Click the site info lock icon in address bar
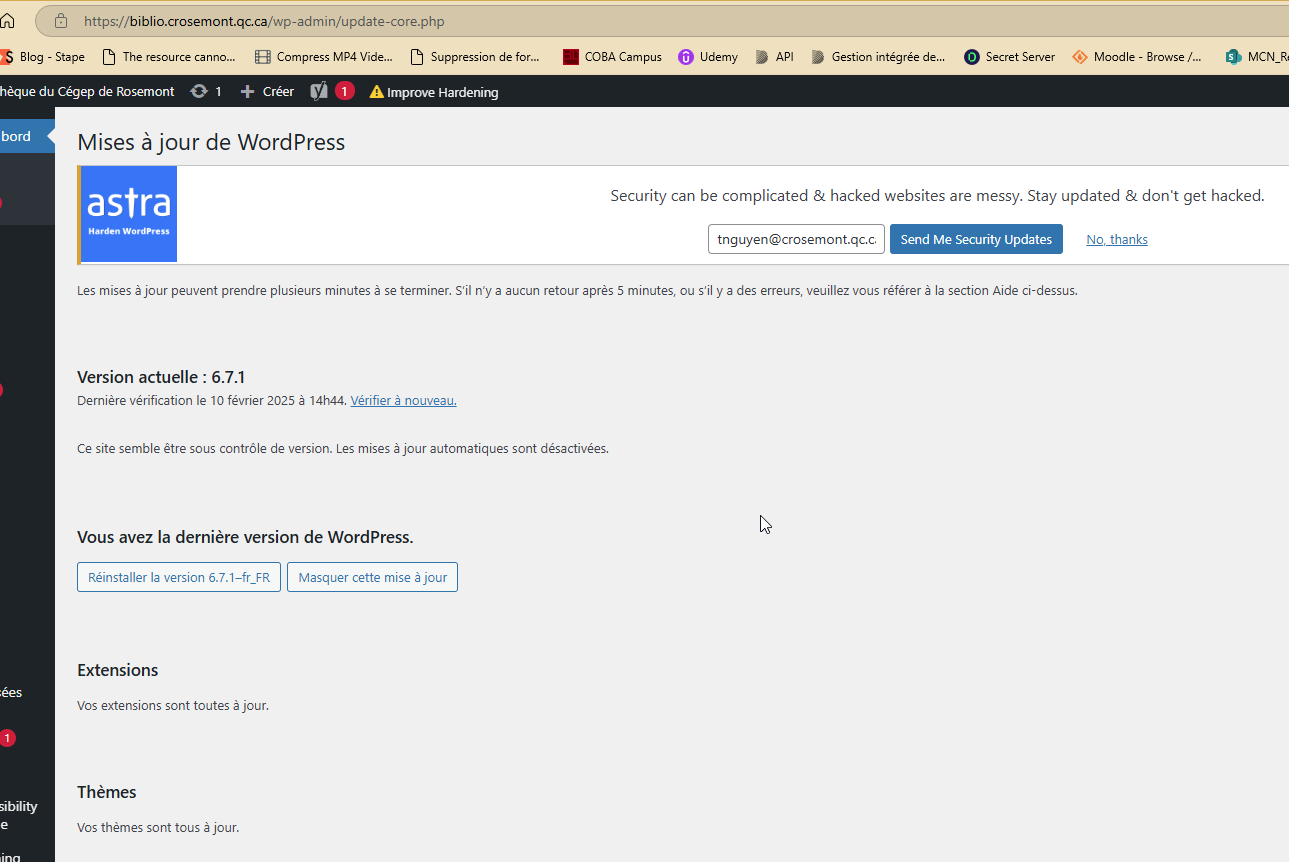 coord(60,21)
